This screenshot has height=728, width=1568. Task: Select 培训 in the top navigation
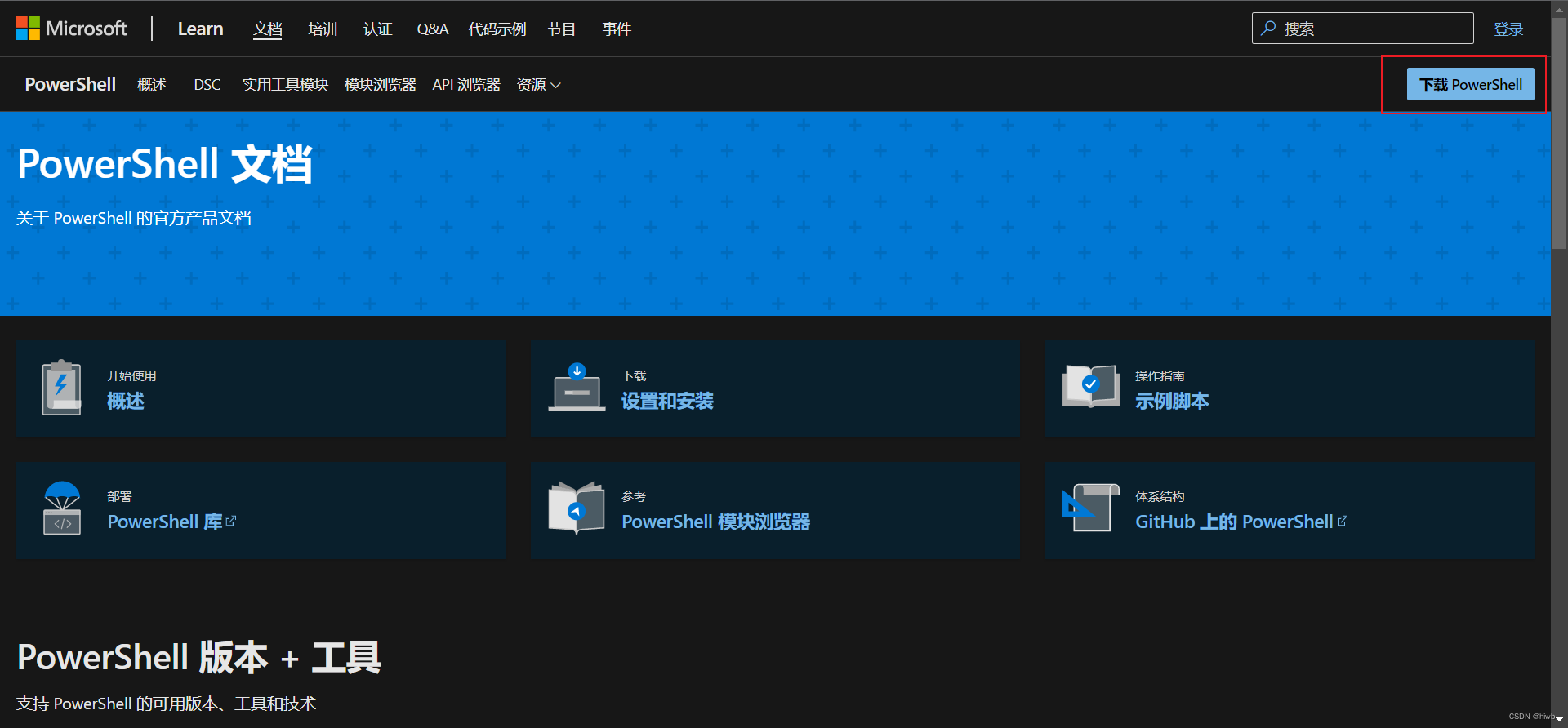coord(323,29)
